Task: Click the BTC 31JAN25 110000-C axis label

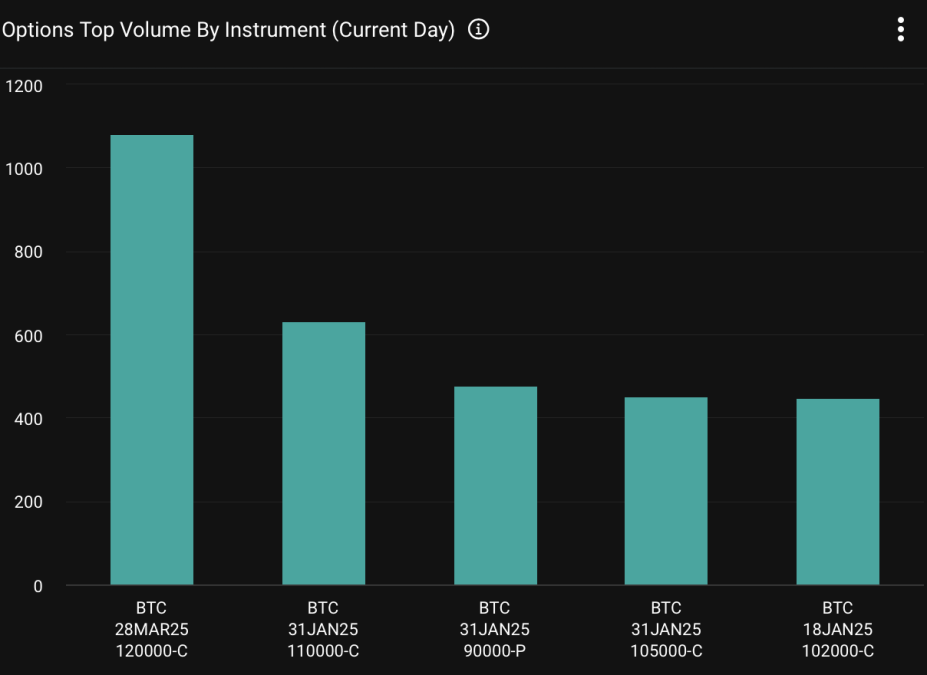Action: [x=323, y=629]
